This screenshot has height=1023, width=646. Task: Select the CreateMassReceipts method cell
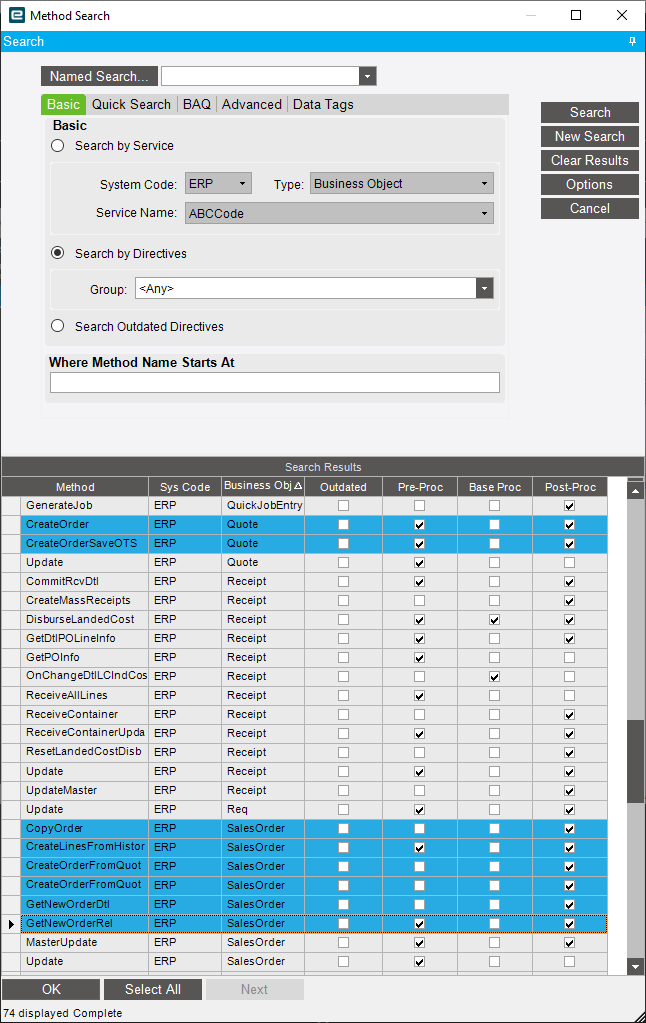click(85, 600)
